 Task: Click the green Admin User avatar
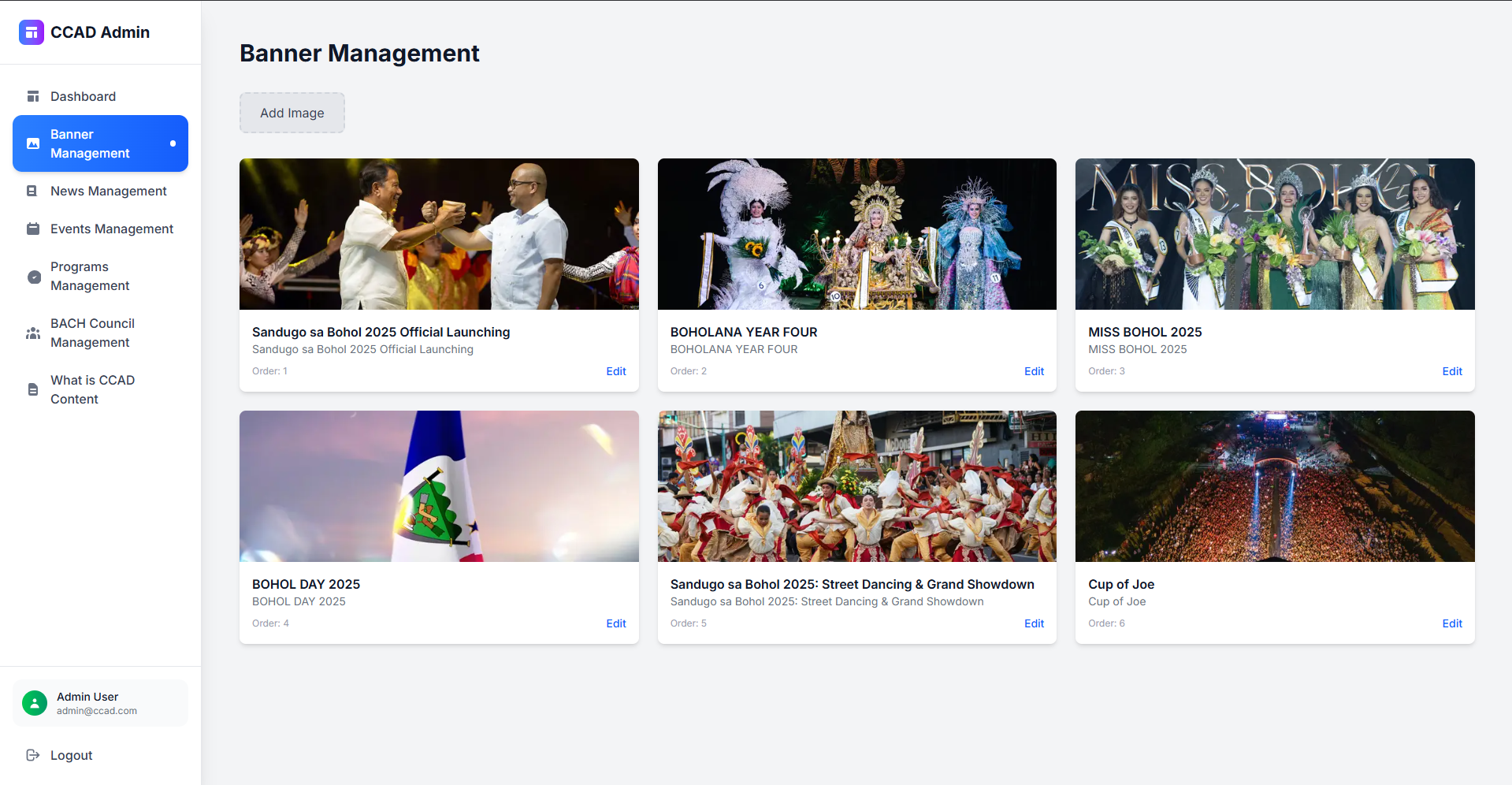click(x=35, y=703)
